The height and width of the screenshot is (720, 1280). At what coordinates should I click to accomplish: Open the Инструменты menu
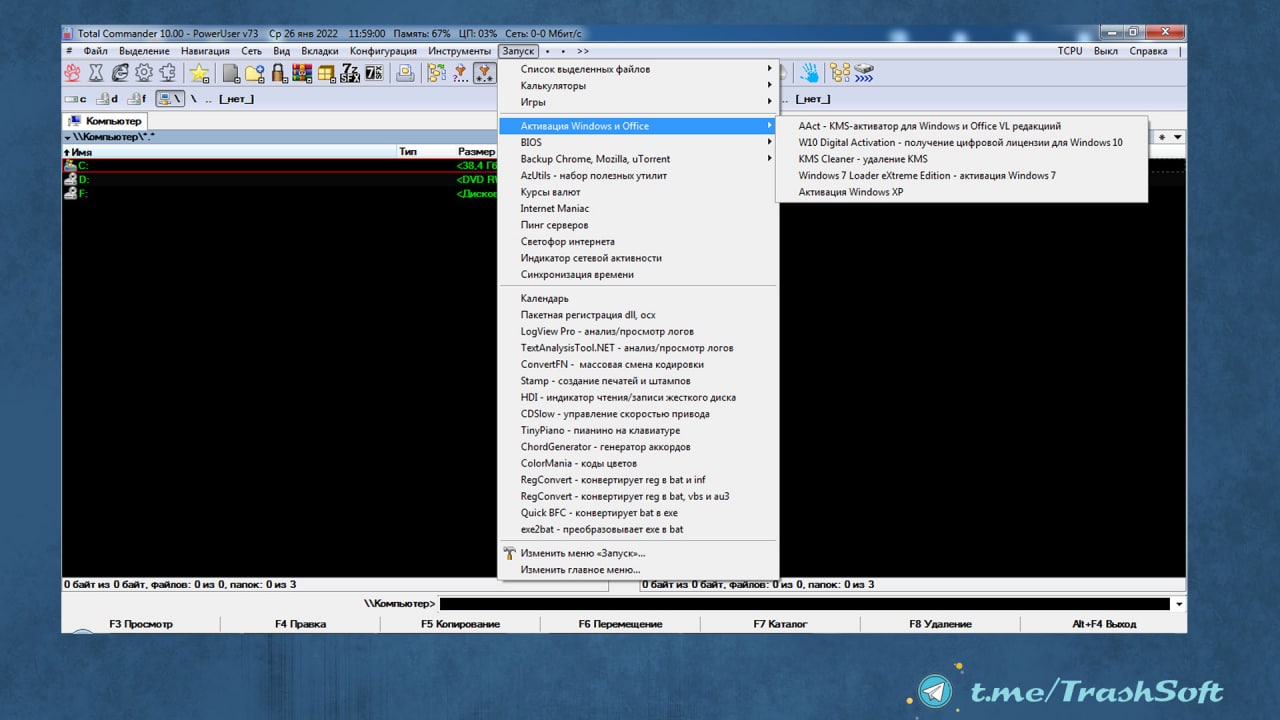pyautogui.click(x=460, y=51)
